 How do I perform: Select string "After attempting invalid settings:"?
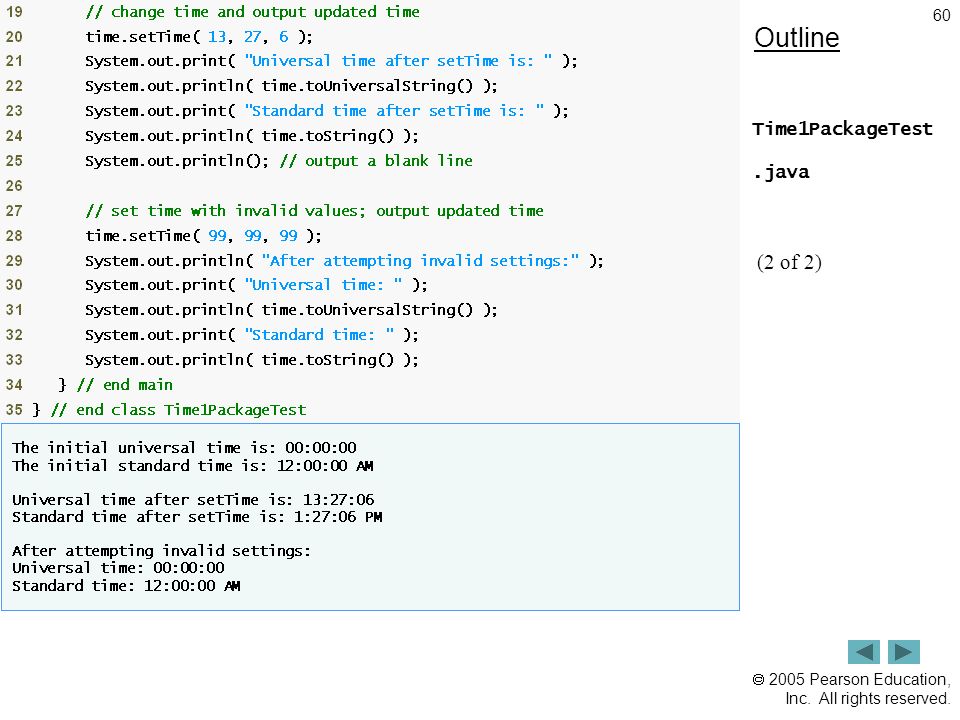click(420, 261)
